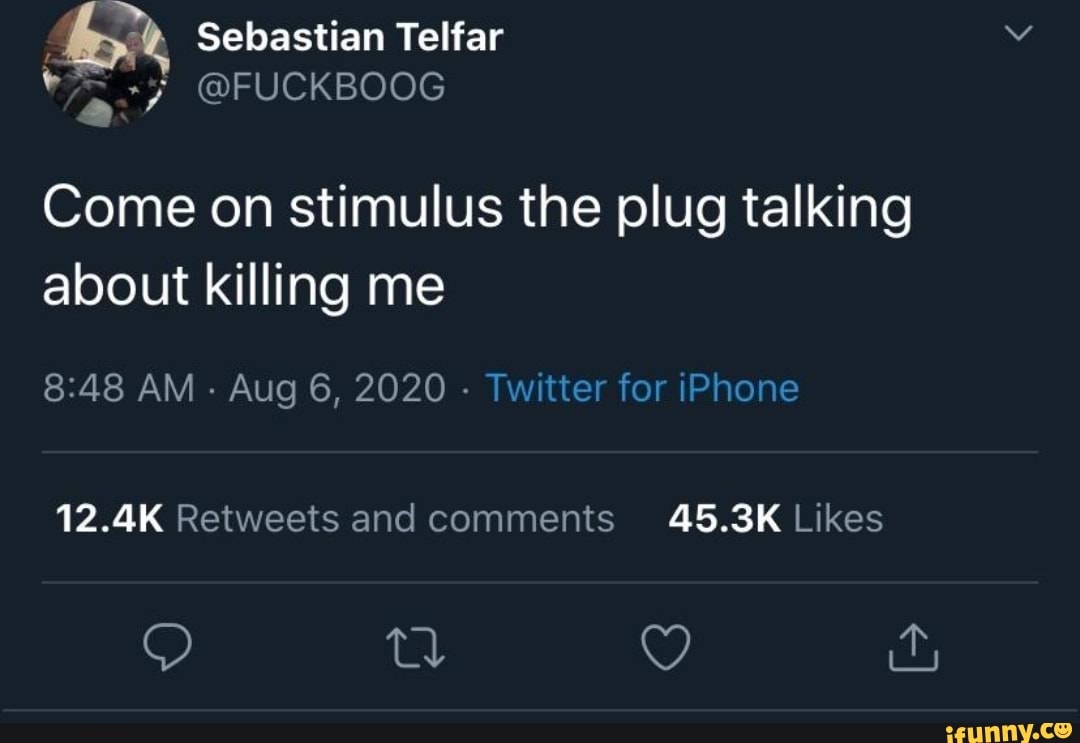Collapse the caret beside the username
This screenshot has height=743, width=1080.
1018,32
